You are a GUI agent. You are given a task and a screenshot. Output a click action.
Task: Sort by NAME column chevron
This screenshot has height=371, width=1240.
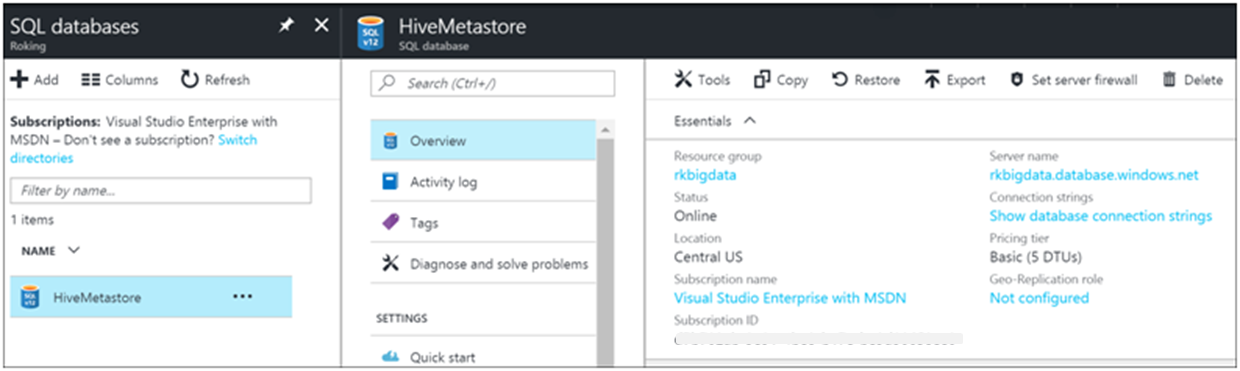pyautogui.click(x=73, y=250)
